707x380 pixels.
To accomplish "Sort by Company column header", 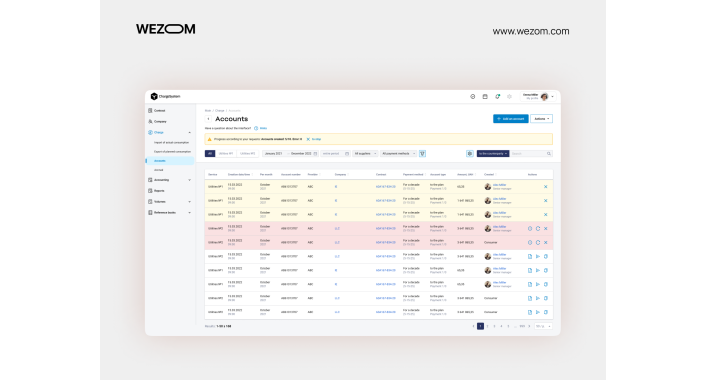I will 341,175.
